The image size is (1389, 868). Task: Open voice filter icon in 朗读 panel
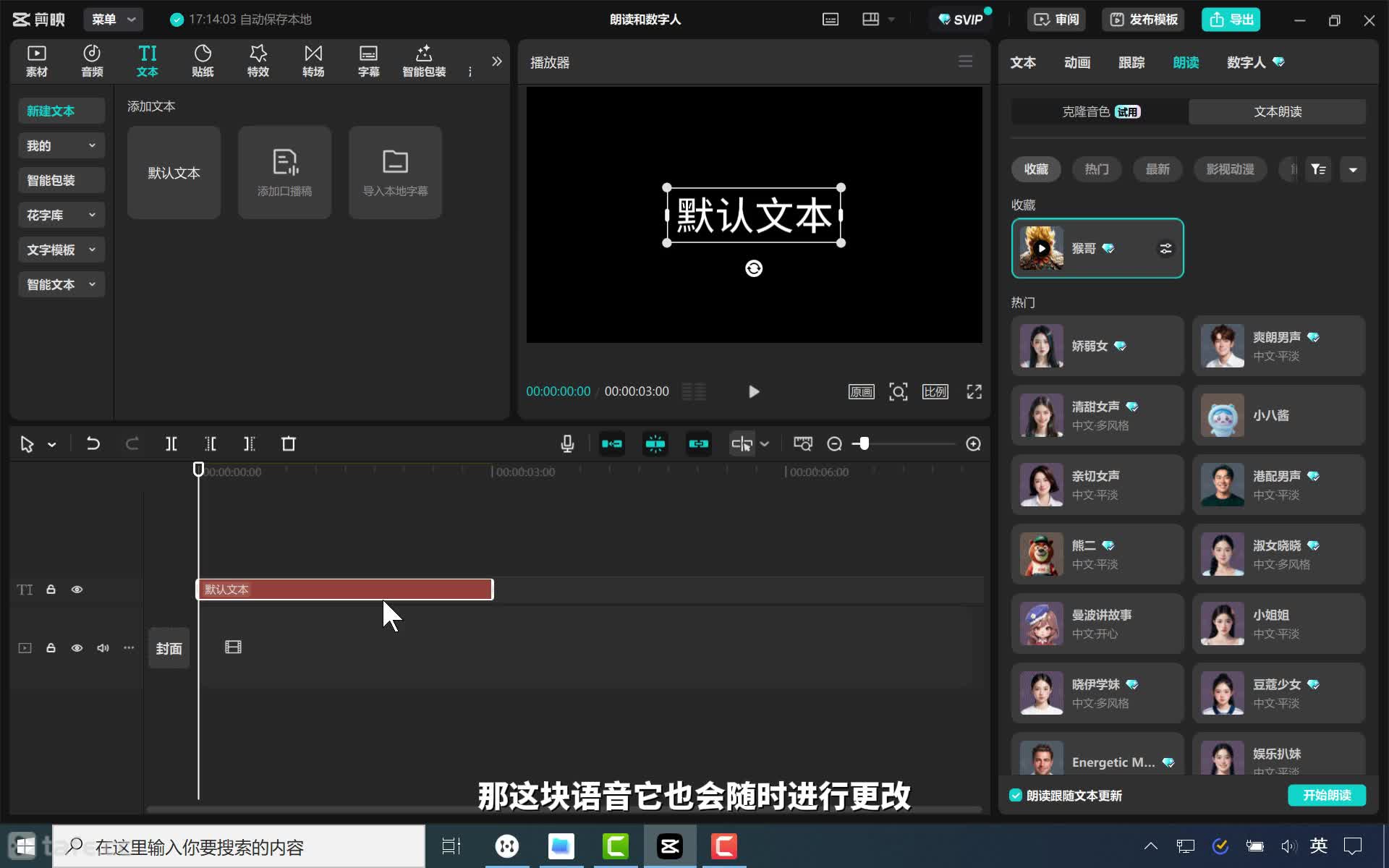(x=1318, y=169)
